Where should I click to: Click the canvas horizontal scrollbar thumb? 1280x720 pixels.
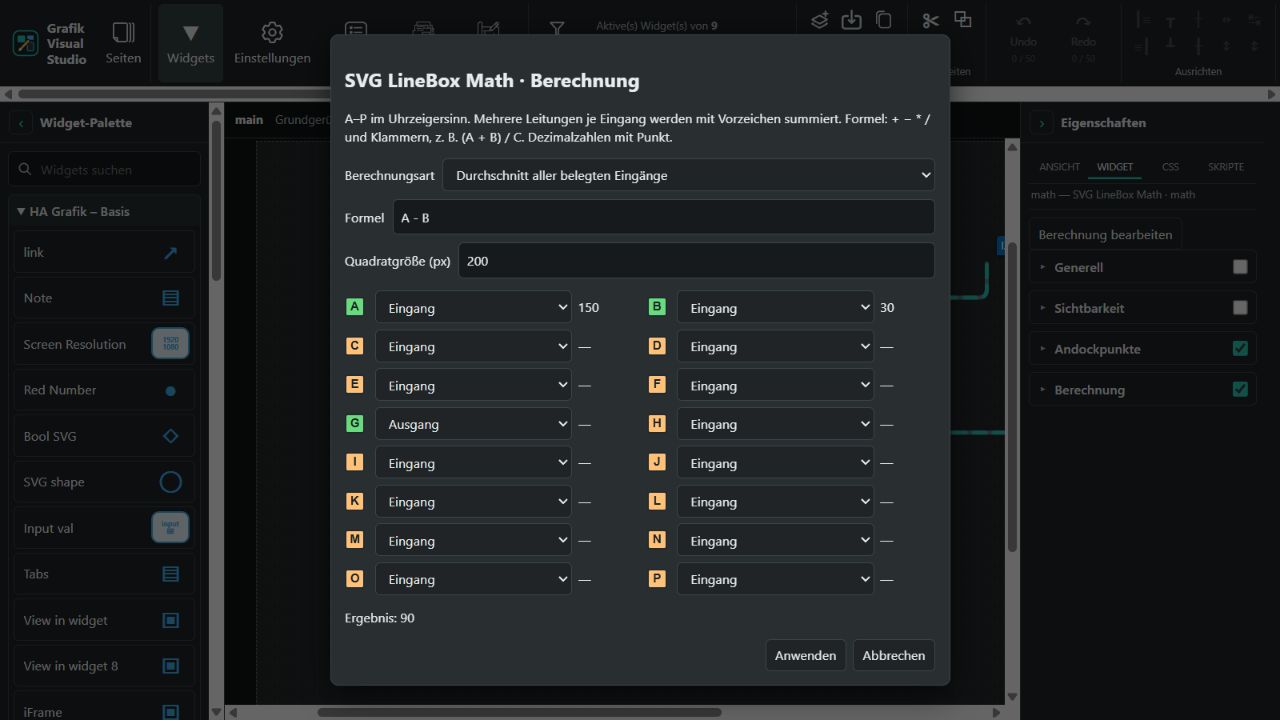[519, 712]
